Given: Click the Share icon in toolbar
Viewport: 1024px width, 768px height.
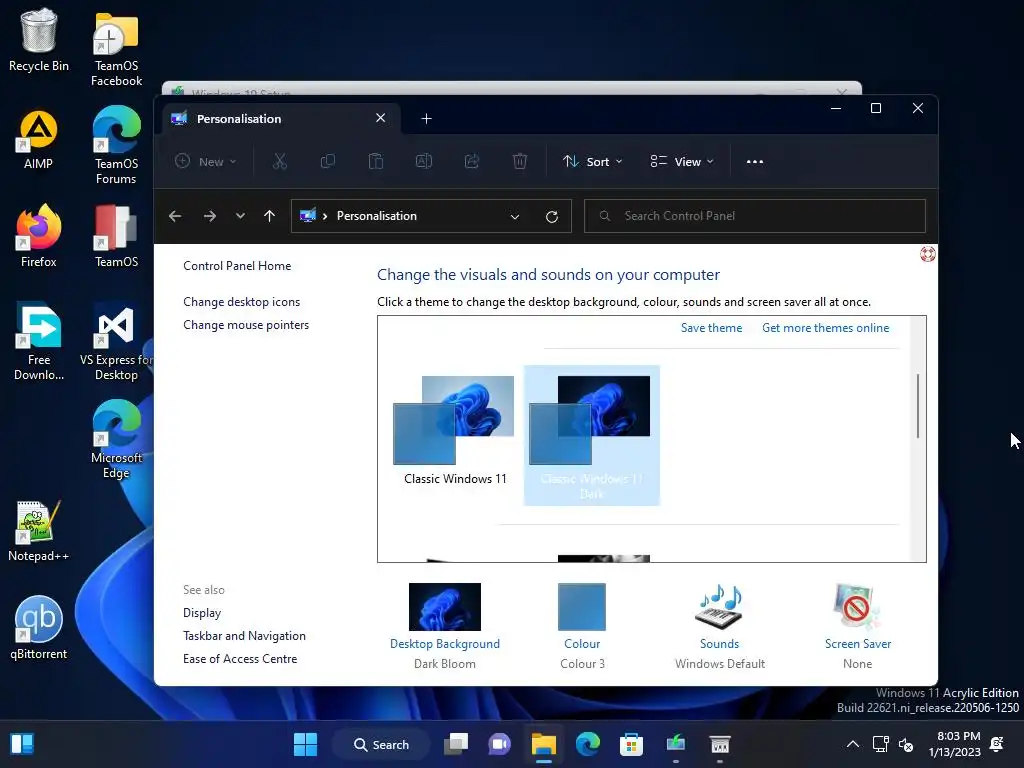Looking at the screenshot, I should pos(472,161).
